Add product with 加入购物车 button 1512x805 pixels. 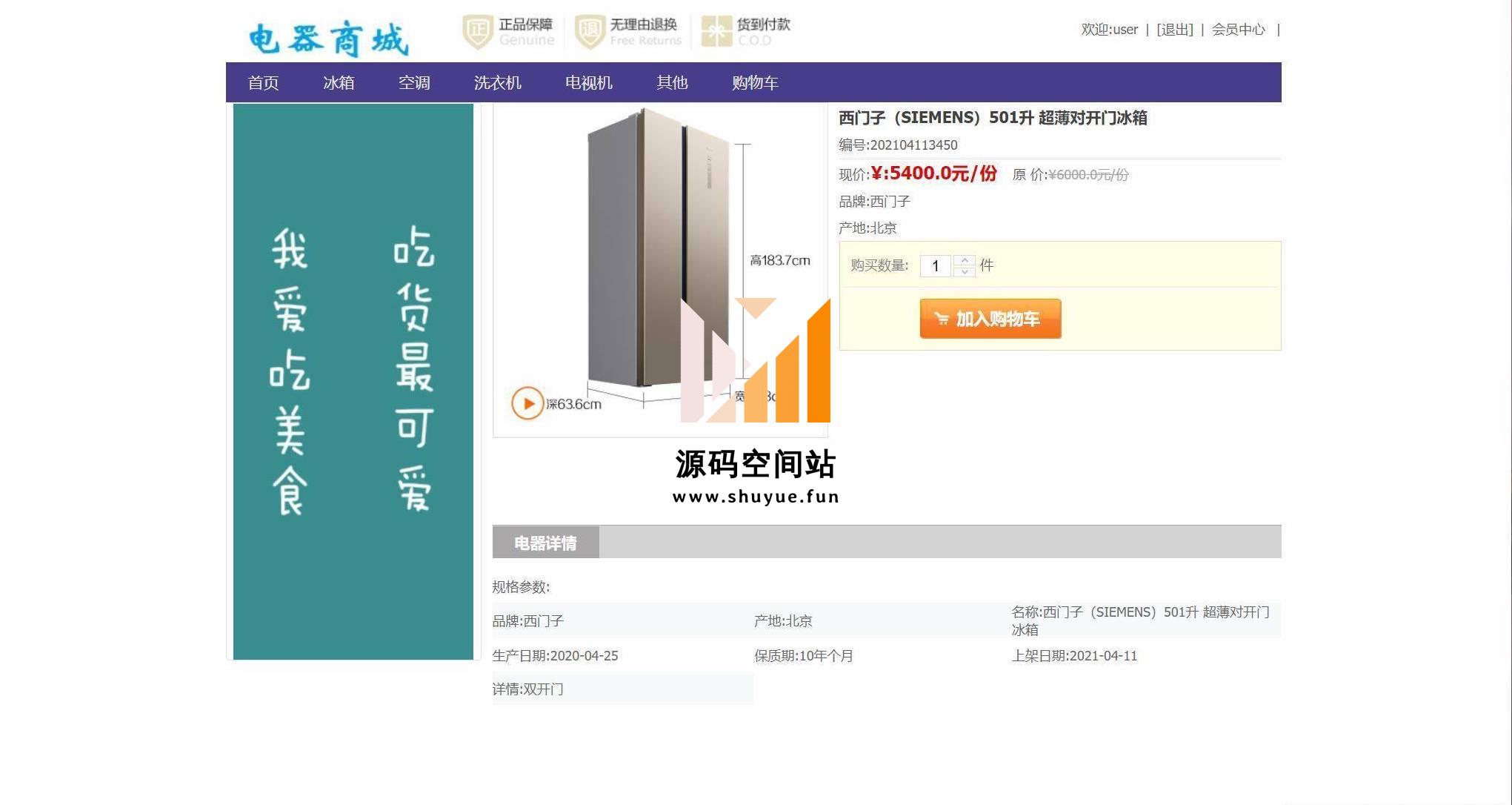[x=990, y=319]
